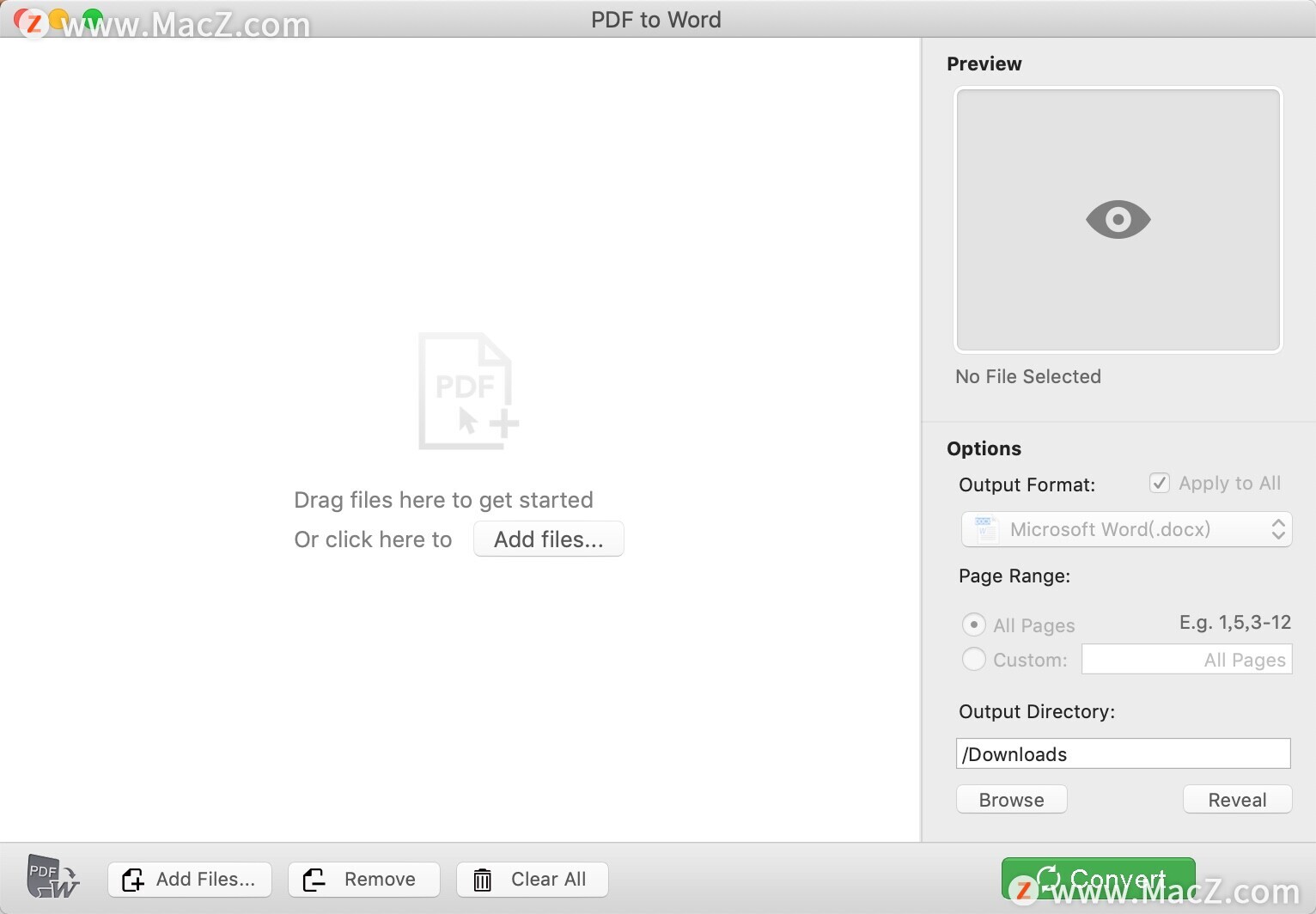Click the Word document icon in Output Format
This screenshot has width=1316, height=914.
[x=985, y=529]
